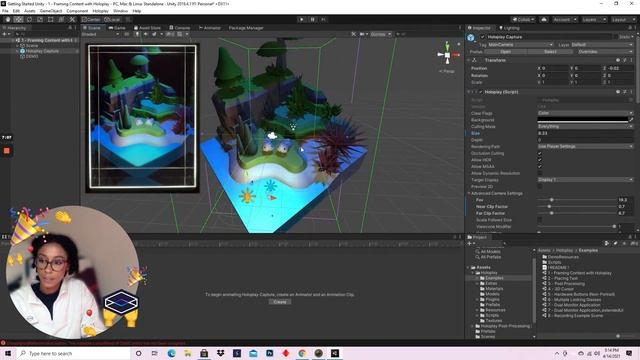The width and height of the screenshot is (640, 360).
Task: Open the Shaded draw mode dropdown
Action: (100, 34)
